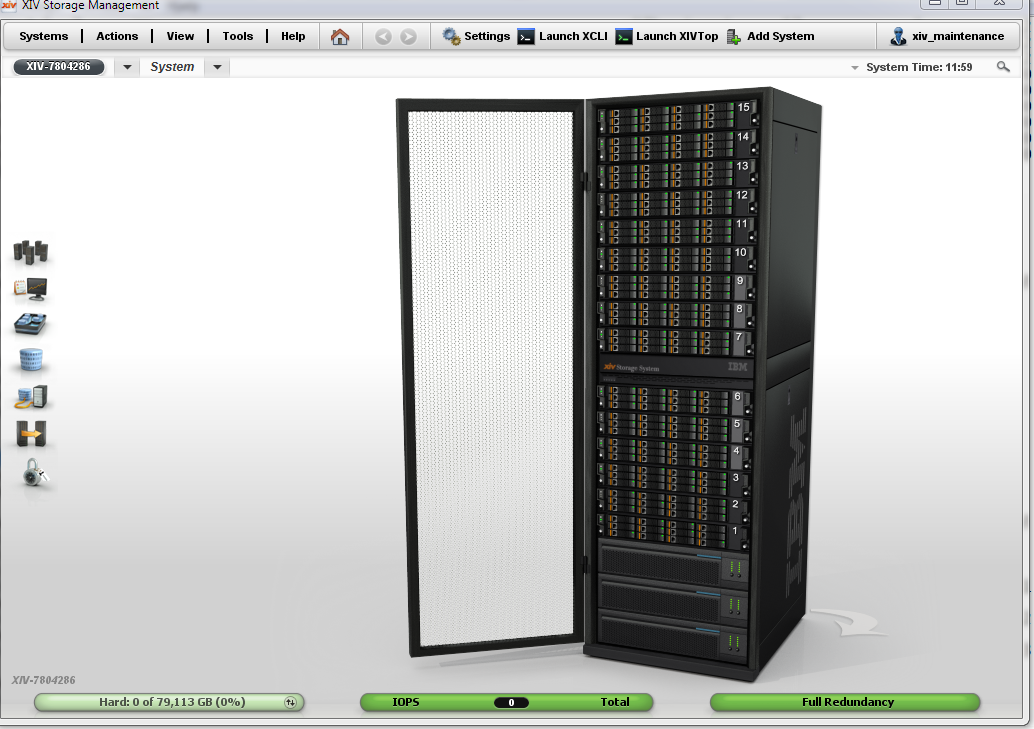Select the Hosts and Clusters sidebar icon
This screenshot has width=1034, height=729.
pos(31,397)
